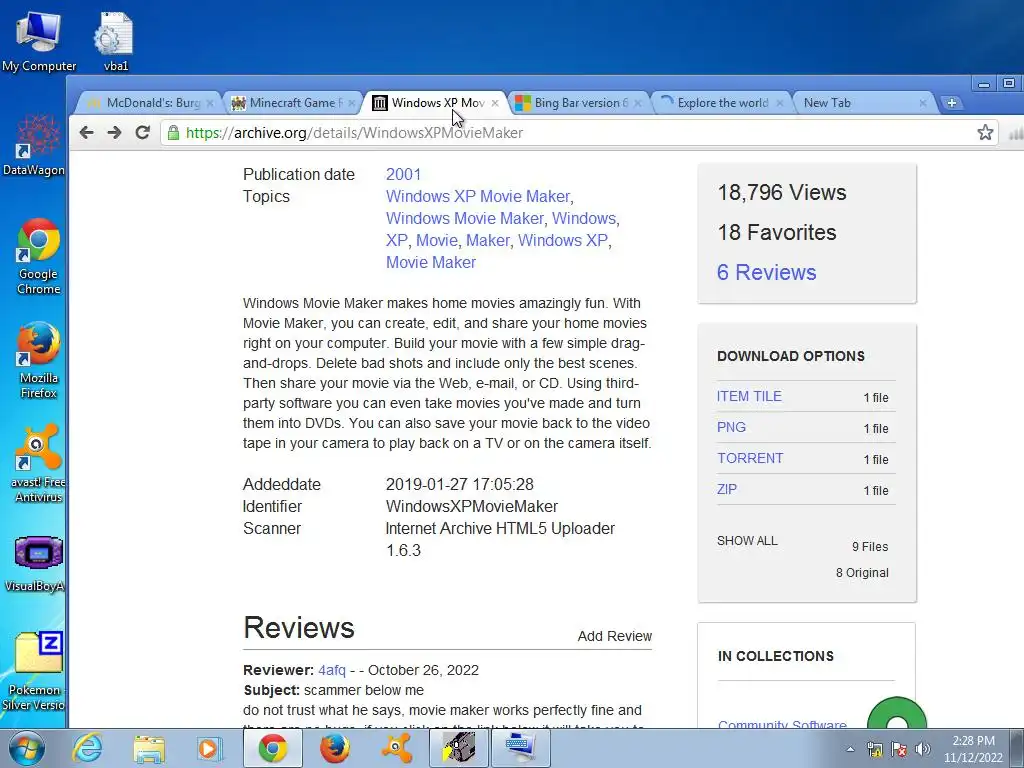Close the New Tab tab
The height and width of the screenshot is (768, 1024).
click(923, 103)
